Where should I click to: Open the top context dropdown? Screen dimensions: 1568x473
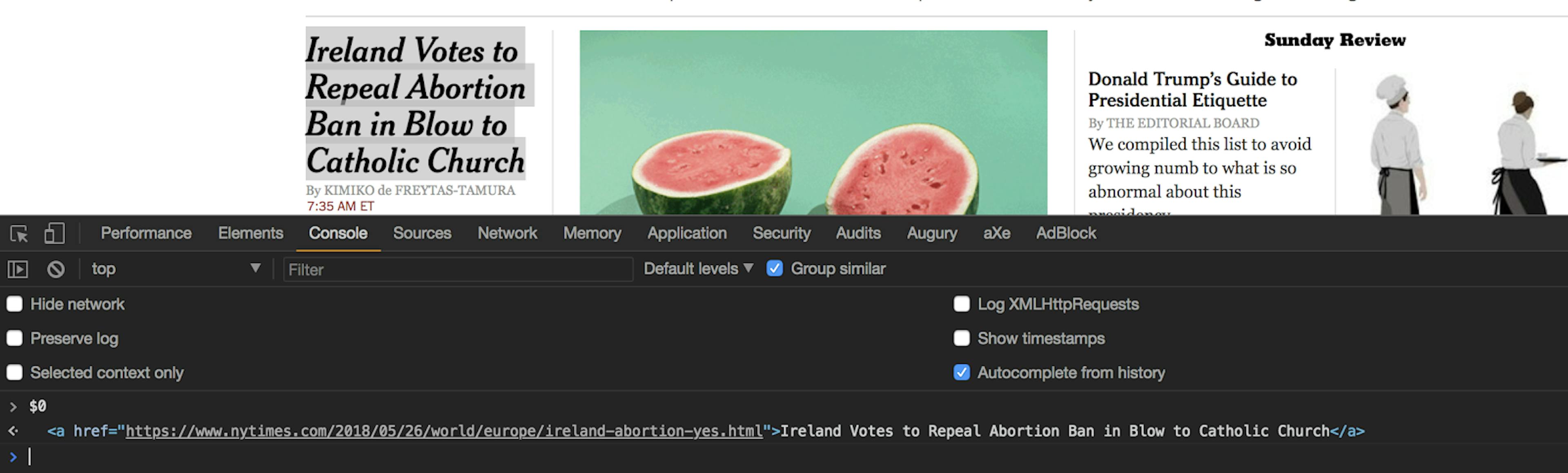pyautogui.click(x=175, y=269)
